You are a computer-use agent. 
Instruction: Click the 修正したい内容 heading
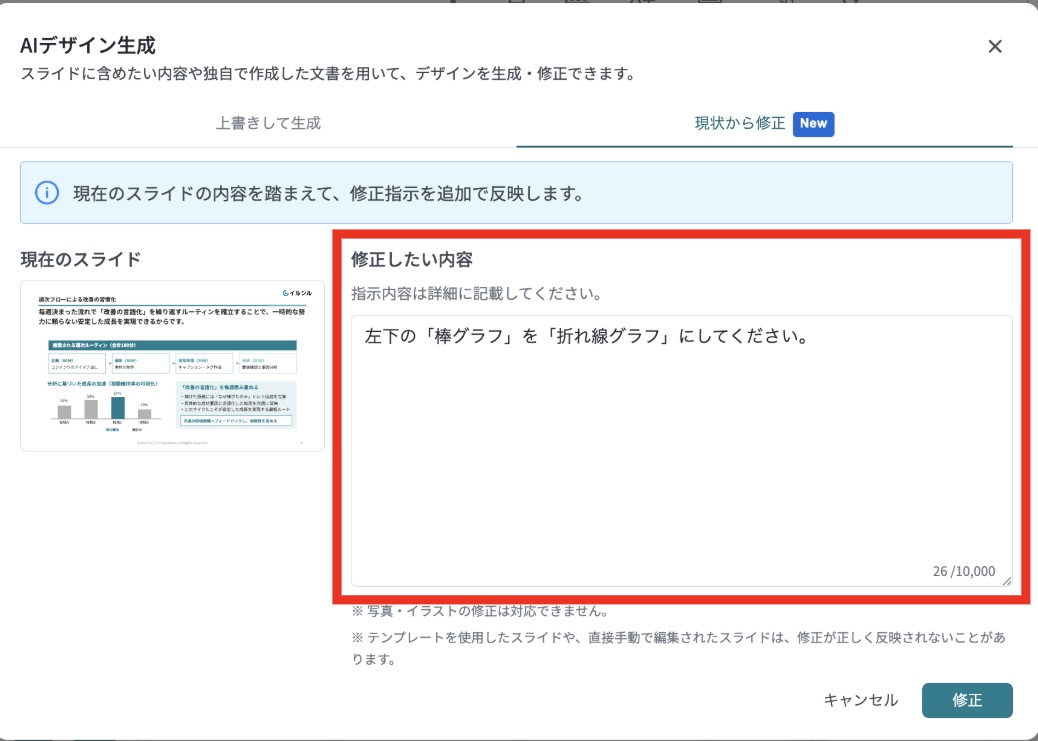coord(412,259)
